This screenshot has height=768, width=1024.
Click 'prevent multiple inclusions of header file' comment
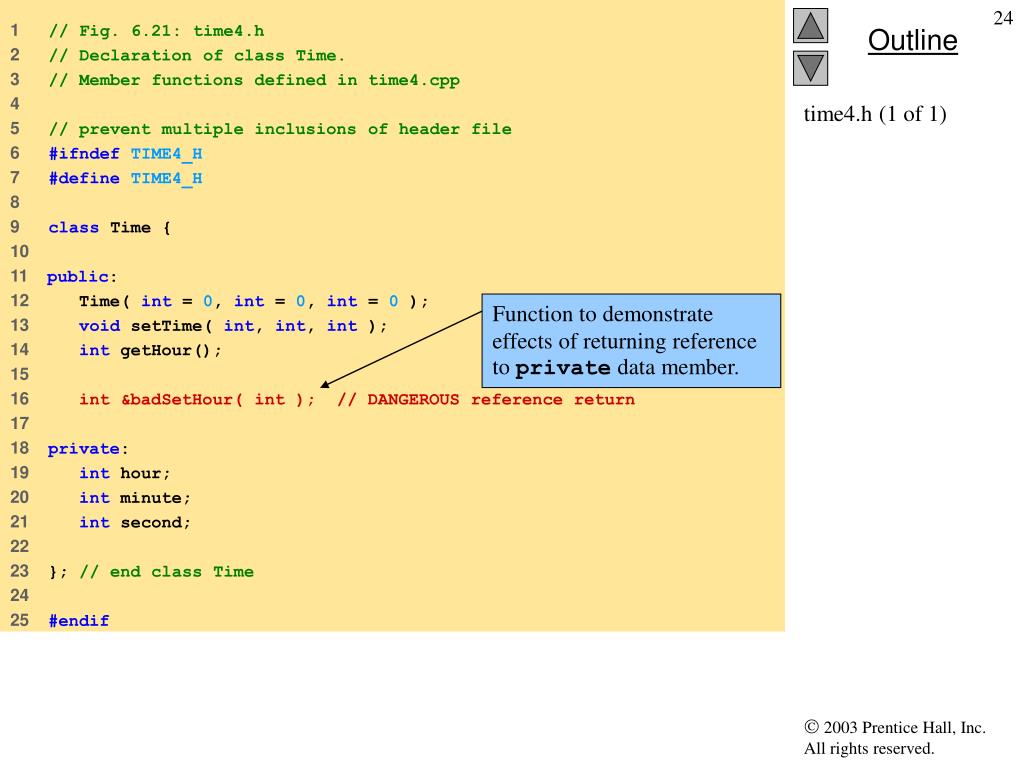(x=295, y=129)
